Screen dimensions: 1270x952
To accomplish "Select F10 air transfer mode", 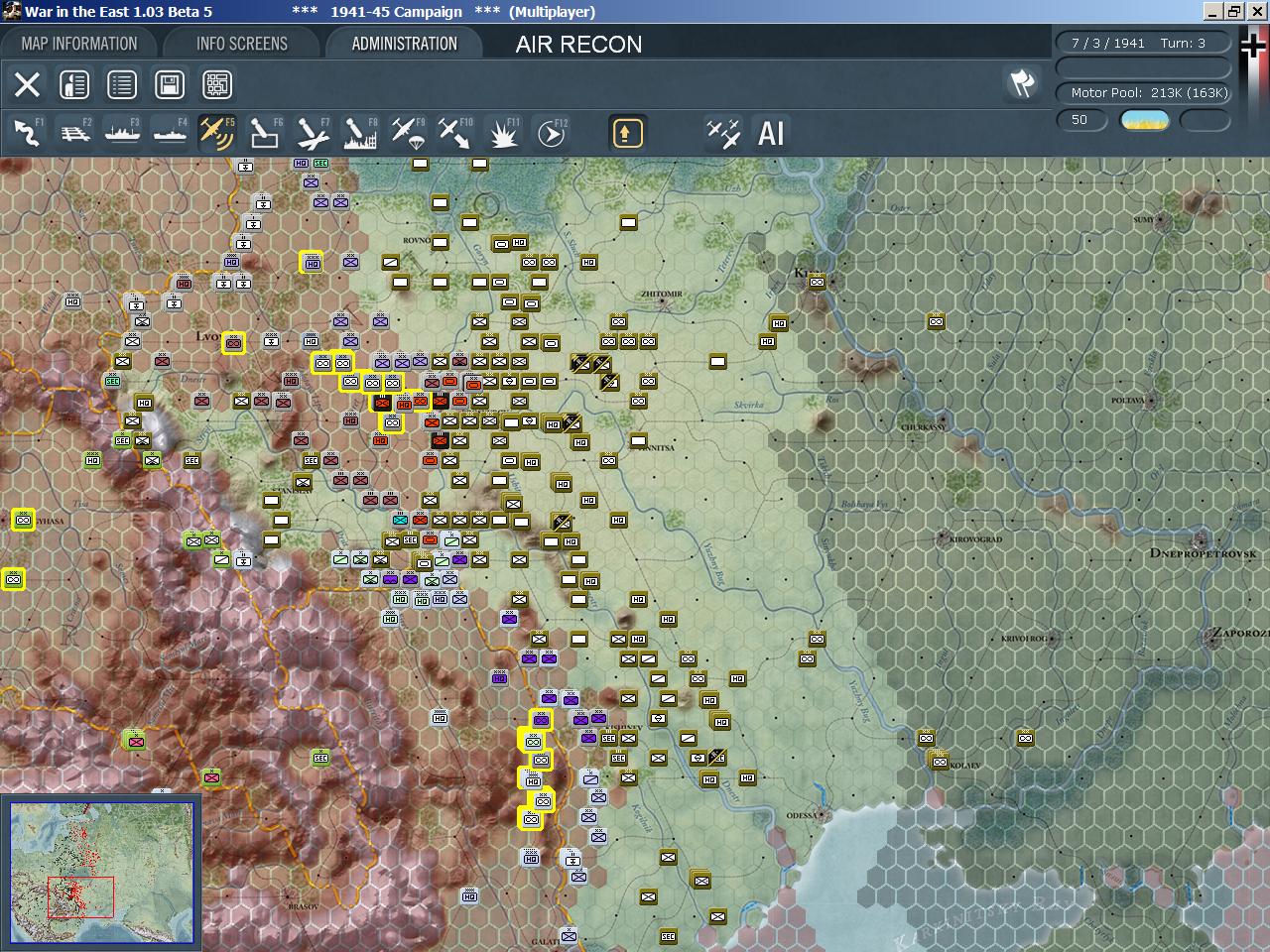I will (x=455, y=133).
